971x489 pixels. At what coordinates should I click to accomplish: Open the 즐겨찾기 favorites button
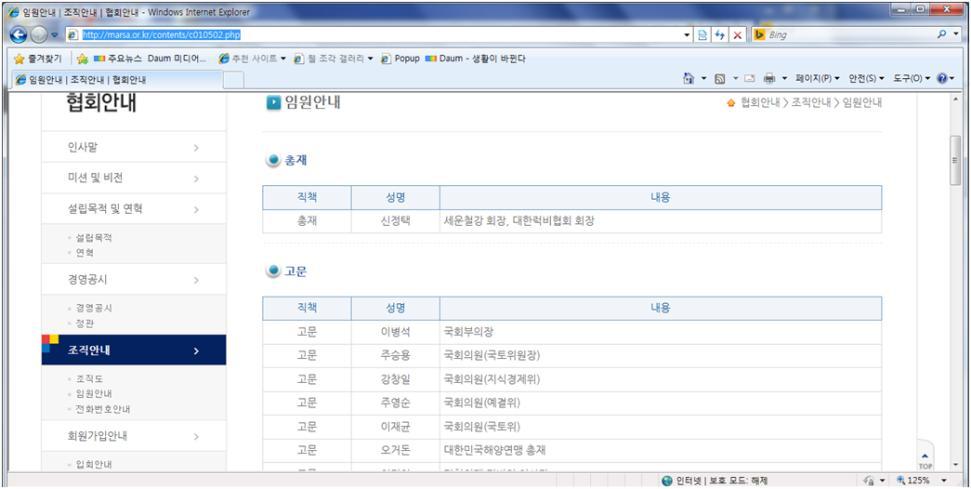coord(38,59)
